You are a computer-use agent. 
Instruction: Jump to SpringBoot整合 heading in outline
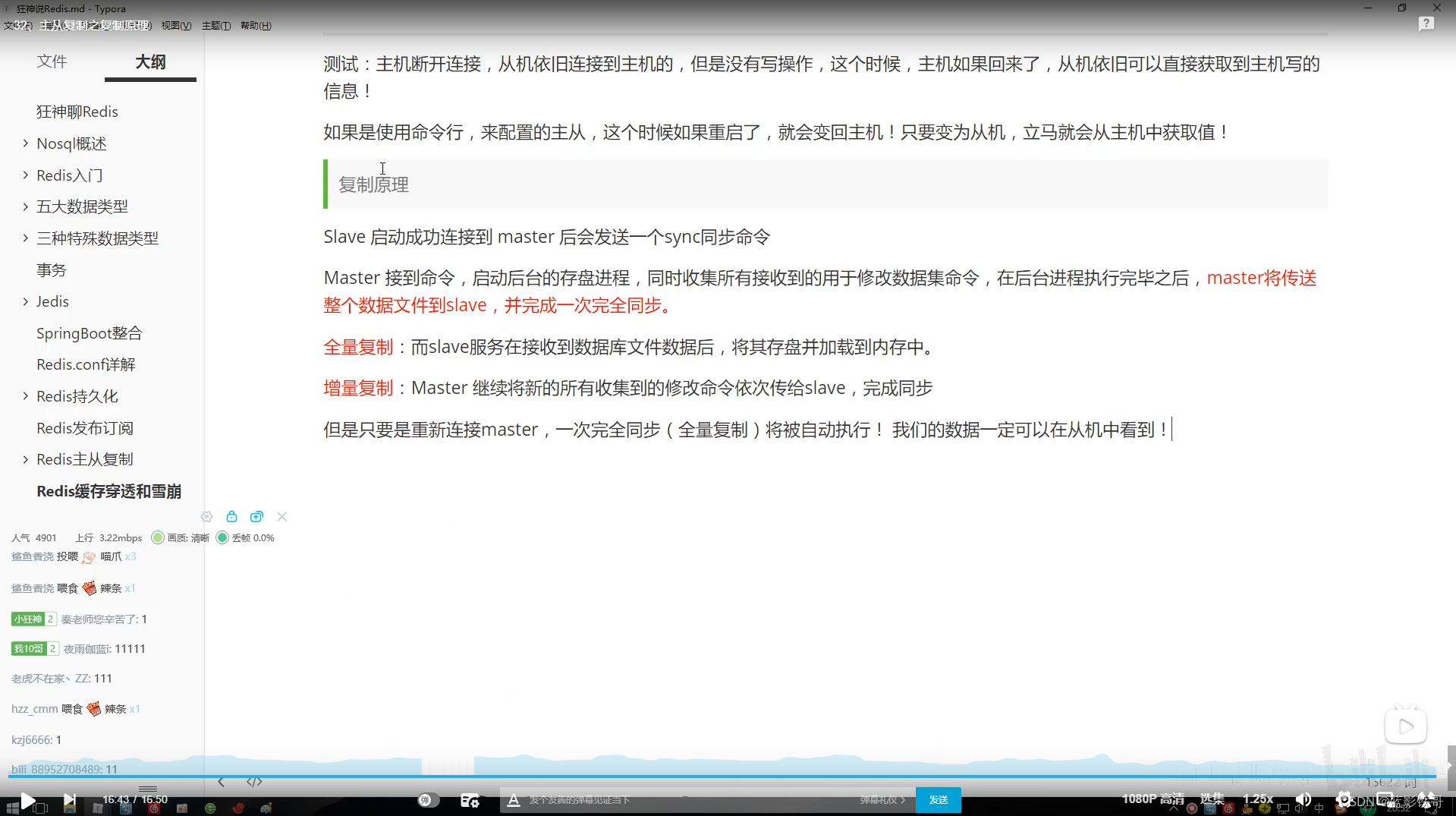tap(90, 333)
